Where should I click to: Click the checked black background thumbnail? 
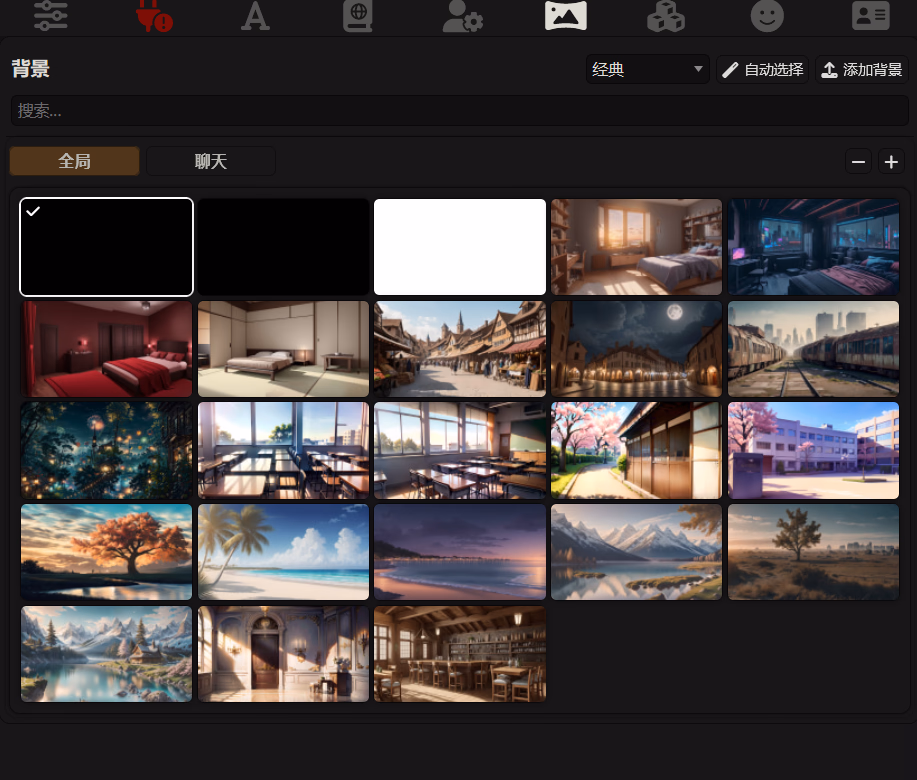(106, 247)
